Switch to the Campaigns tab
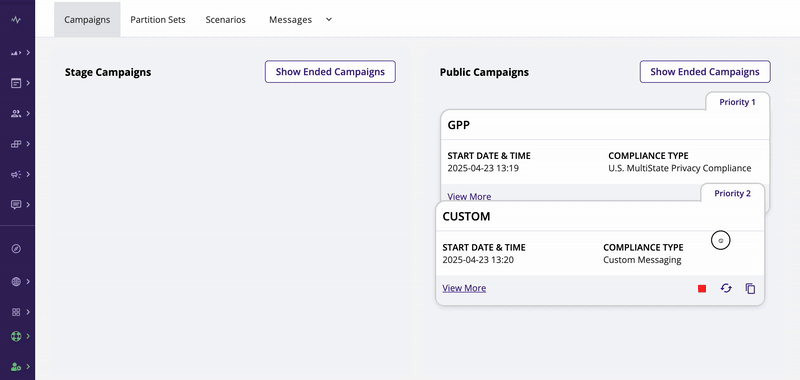The height and width of the screenshot is (380, 800). coord(87,20)
